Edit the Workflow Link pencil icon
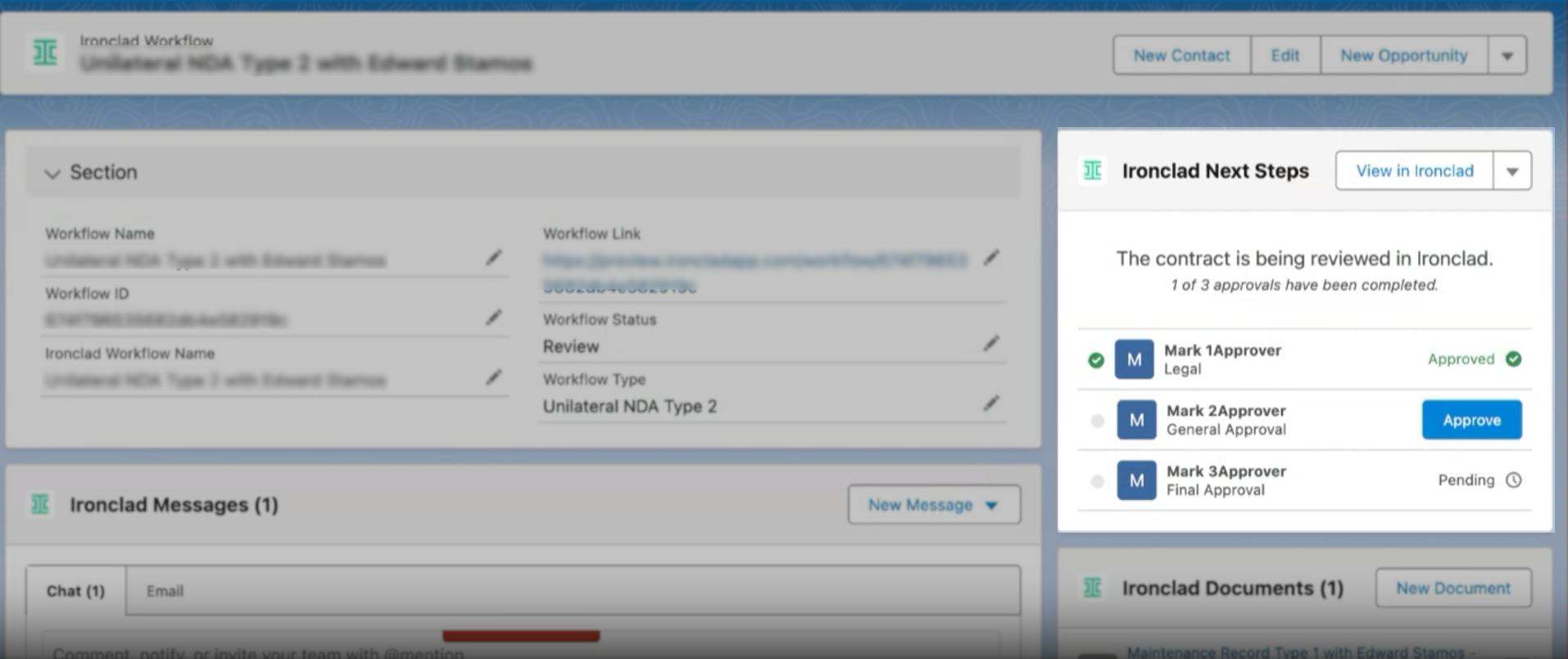The image size is (1568, 659). 991,258
